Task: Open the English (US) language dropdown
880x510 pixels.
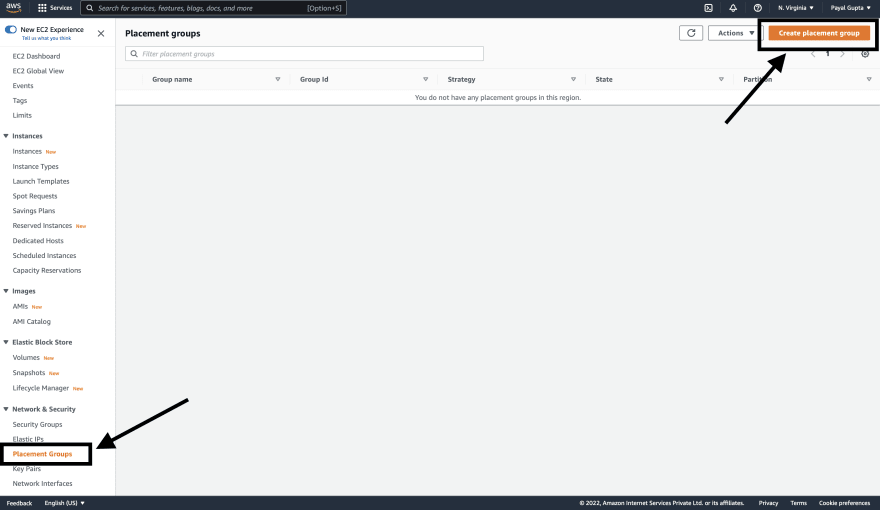Action: 65,503
